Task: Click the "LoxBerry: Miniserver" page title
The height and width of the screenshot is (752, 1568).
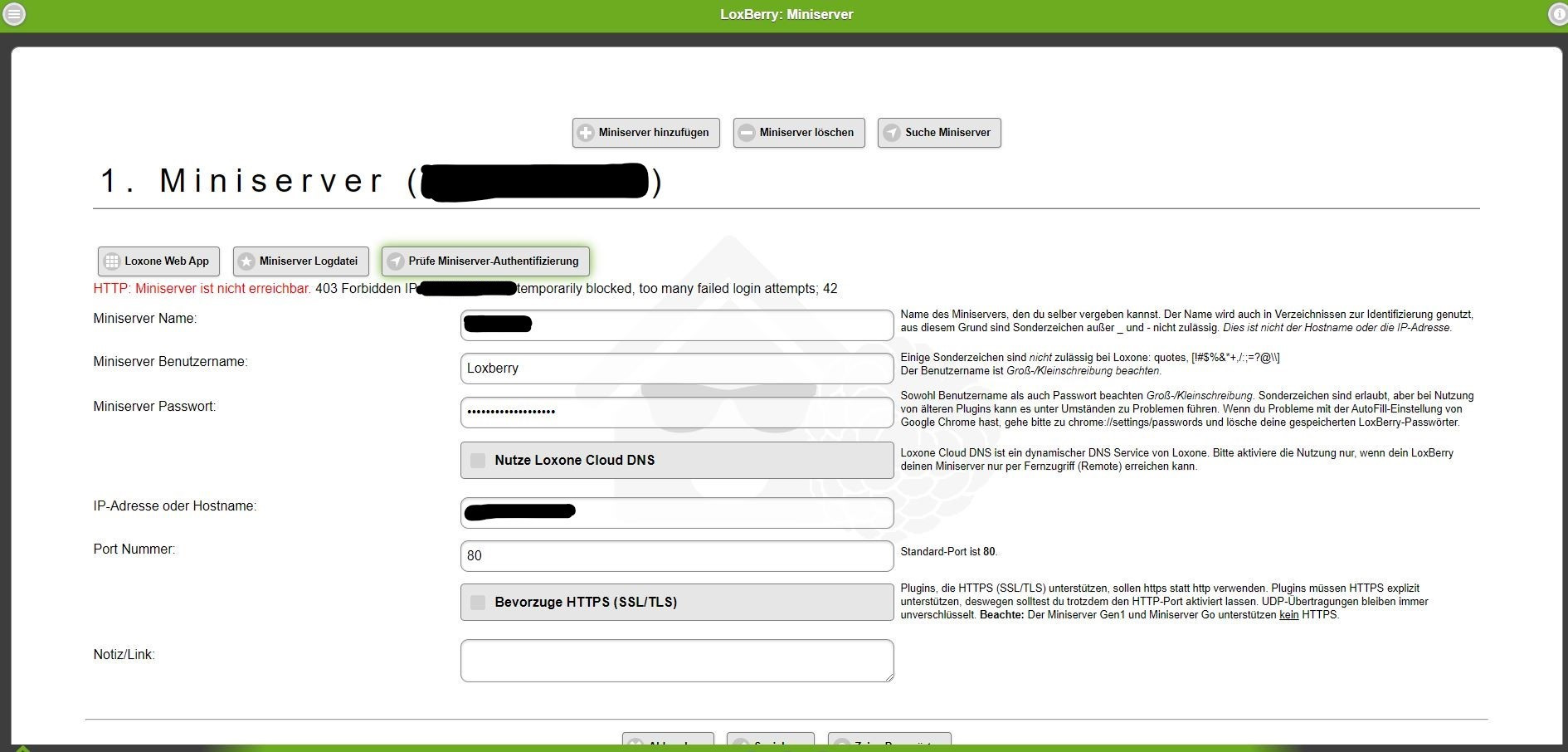Action: (x=786, y=15)
